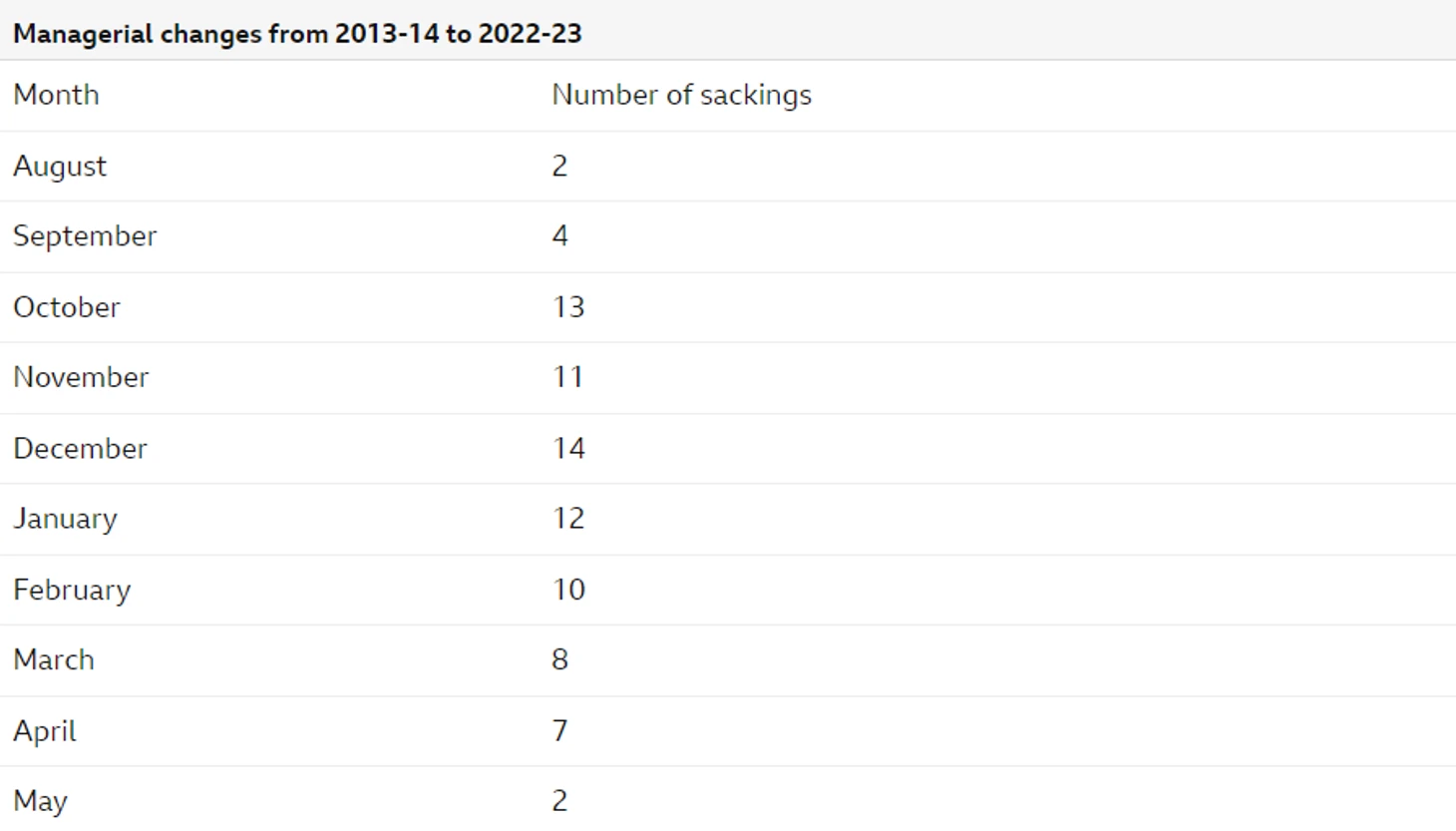Select the "December" month cell
The width and height of the screenshot is (1456, 831).
80,449
